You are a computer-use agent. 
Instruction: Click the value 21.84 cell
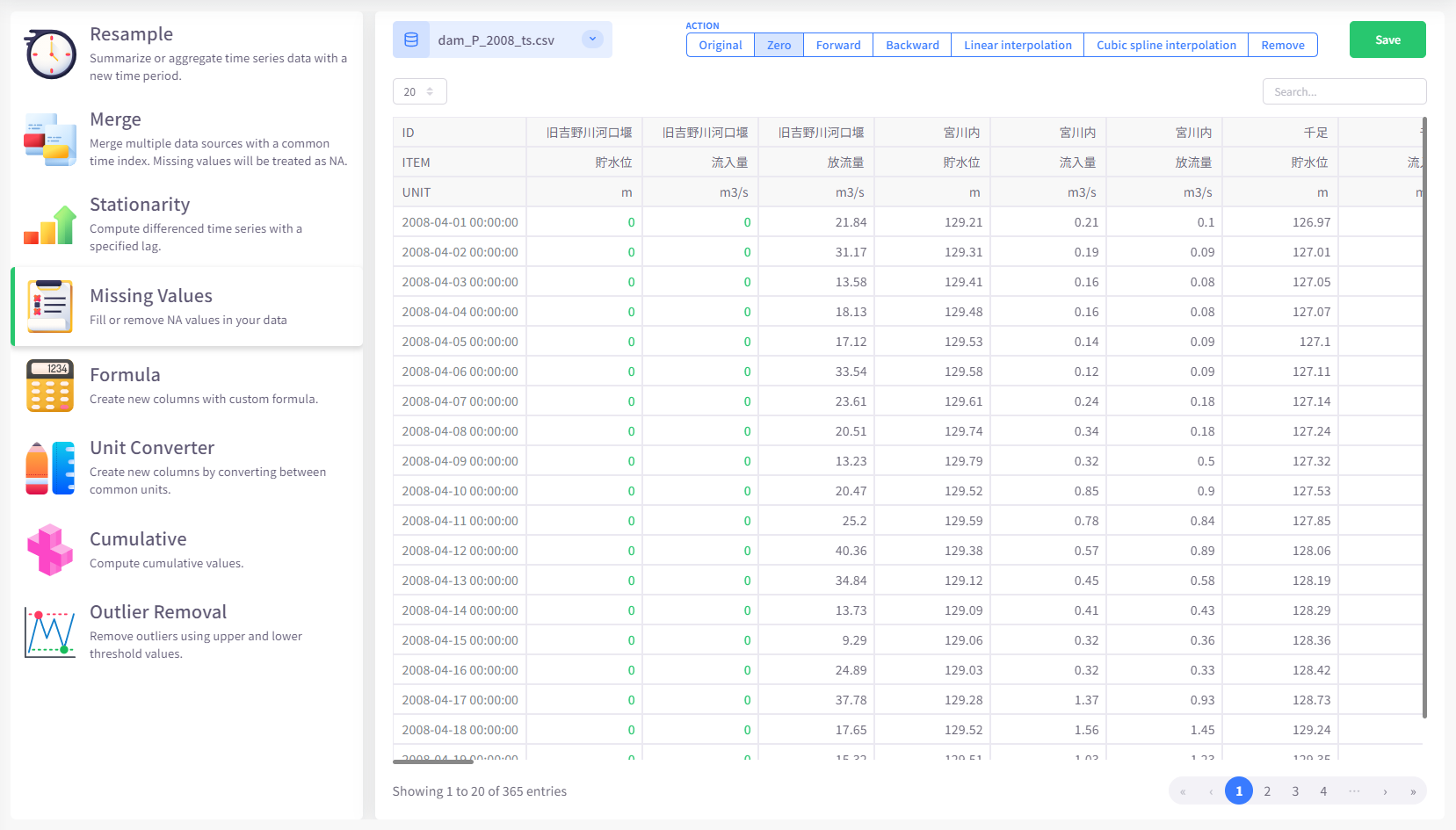click(816, 222)
